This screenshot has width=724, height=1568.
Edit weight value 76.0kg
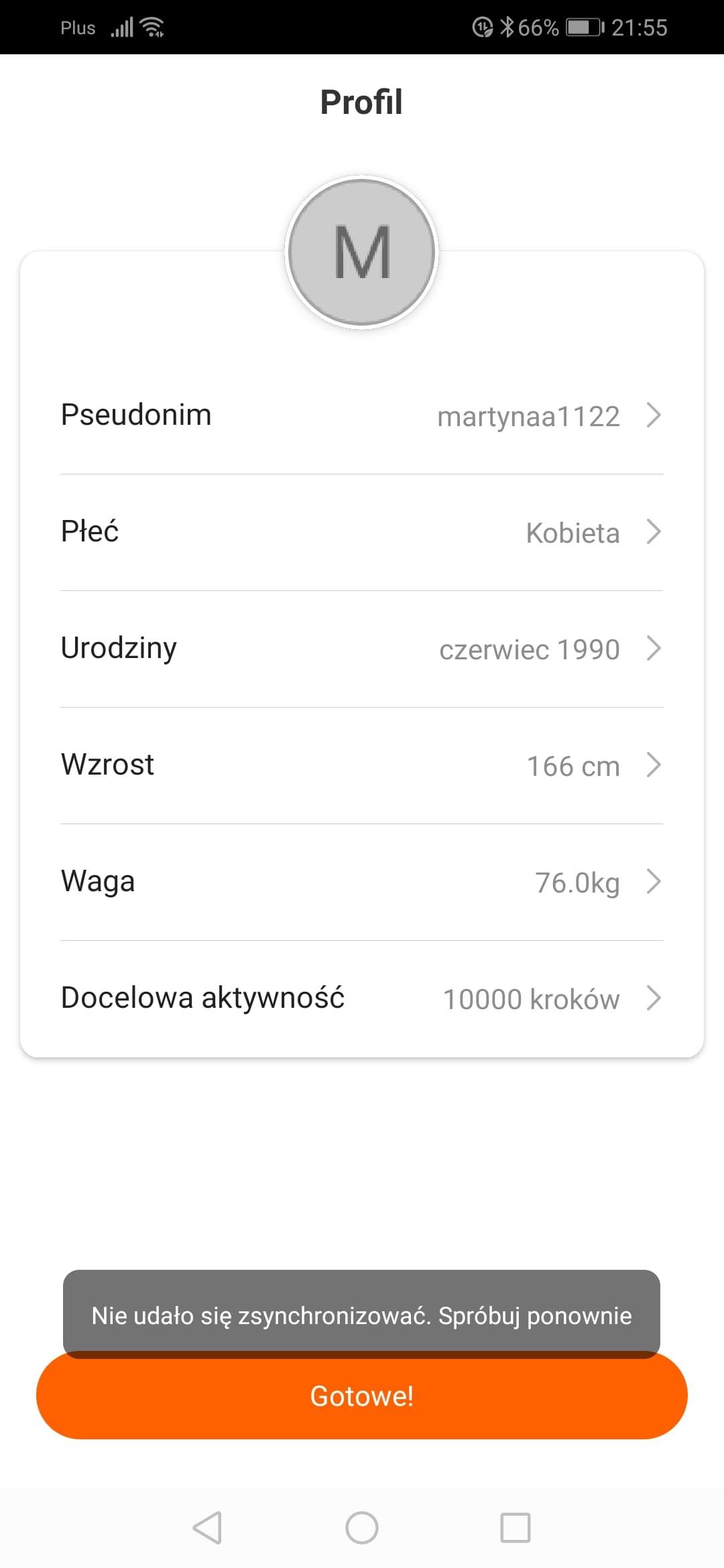pos(577,883)
